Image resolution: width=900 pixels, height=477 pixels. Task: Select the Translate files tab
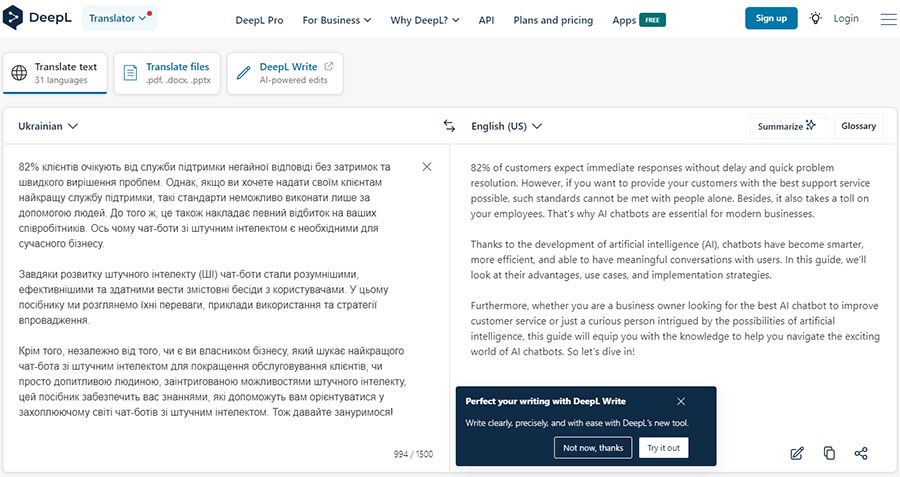[167, 73]
